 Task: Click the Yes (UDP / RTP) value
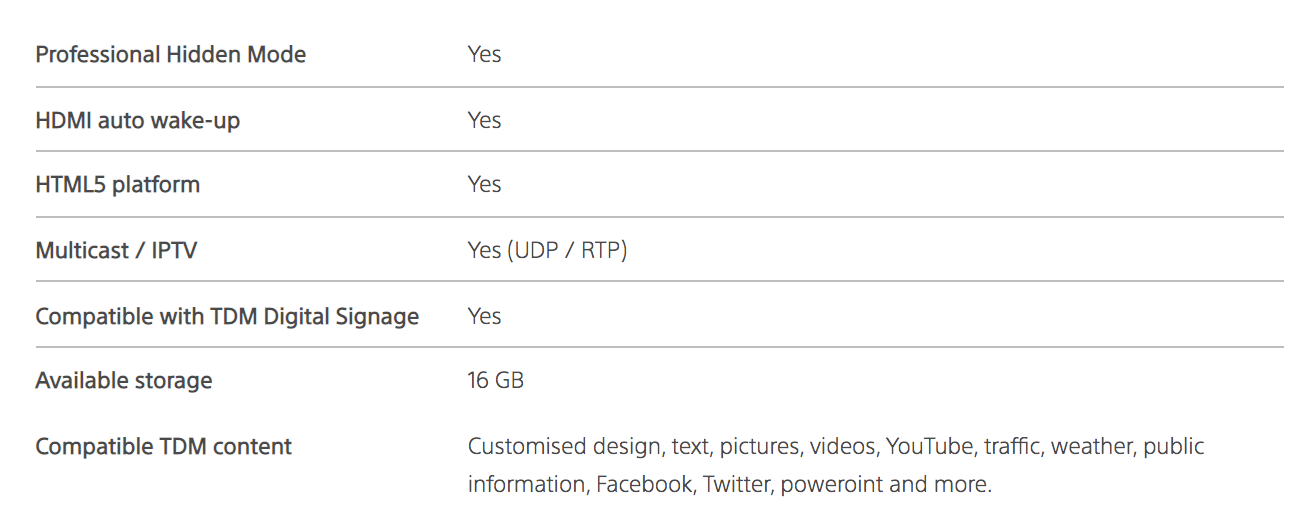coord(547,250)
